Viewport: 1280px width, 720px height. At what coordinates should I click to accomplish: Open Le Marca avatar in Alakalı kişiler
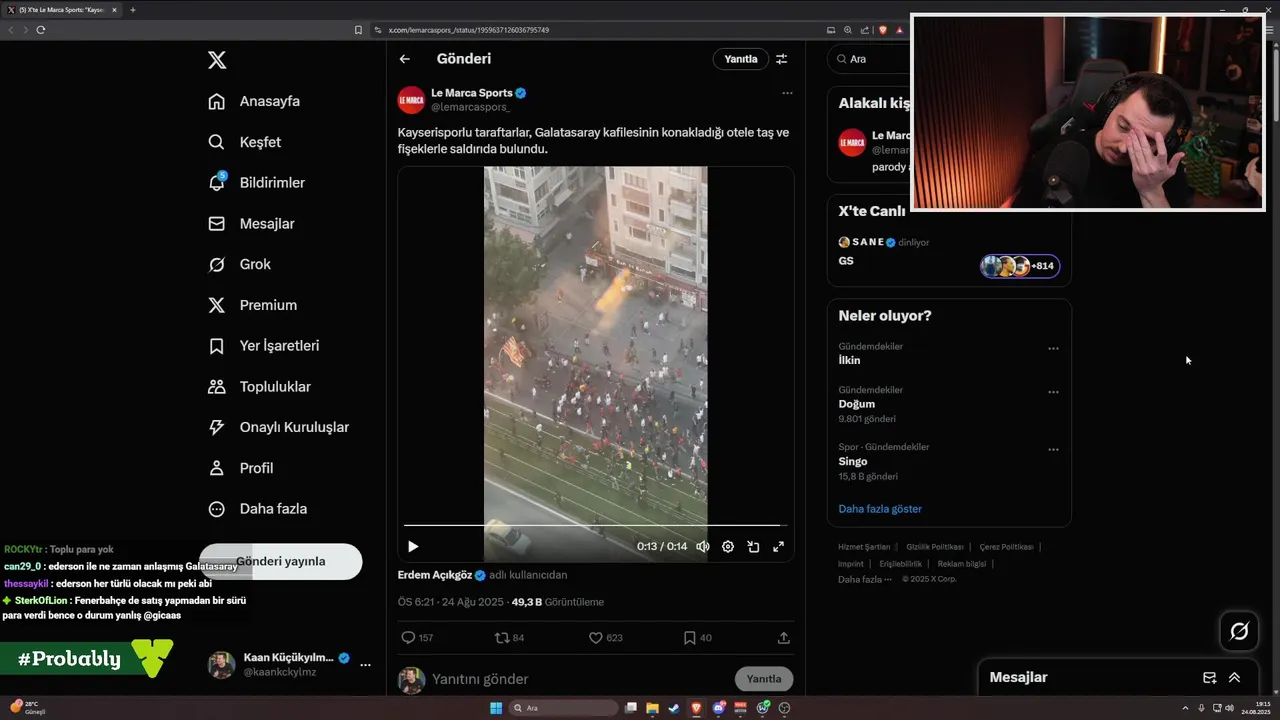coord(852,142)
